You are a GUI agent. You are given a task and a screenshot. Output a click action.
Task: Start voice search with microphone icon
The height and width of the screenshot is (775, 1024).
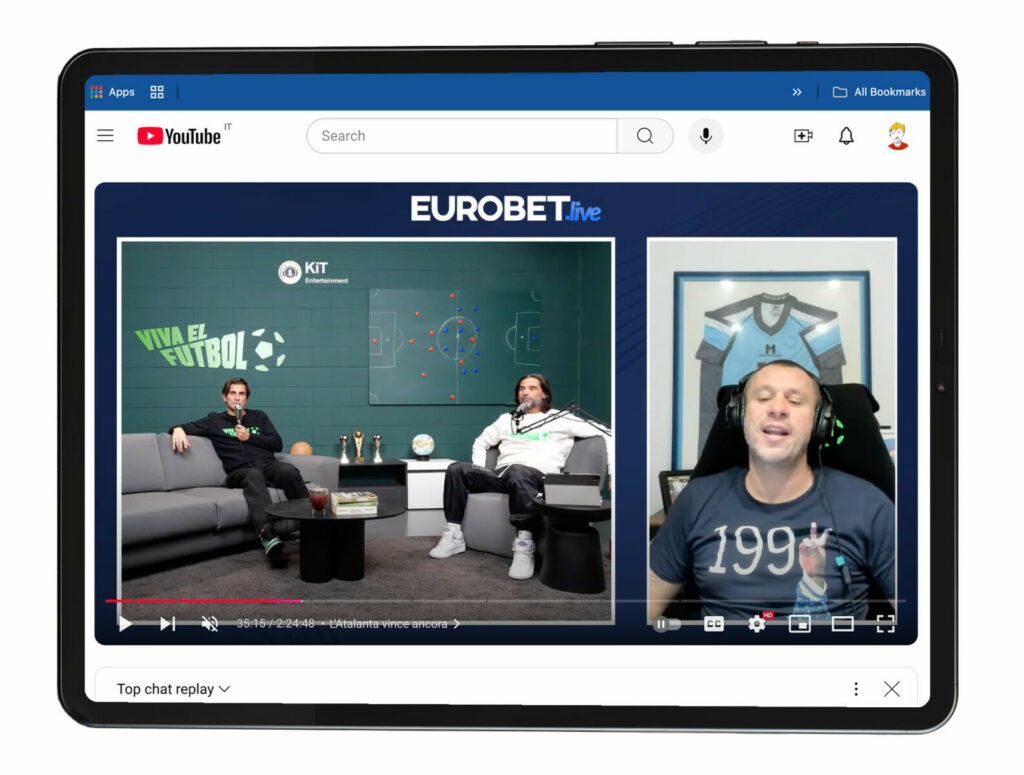point(705,136)
